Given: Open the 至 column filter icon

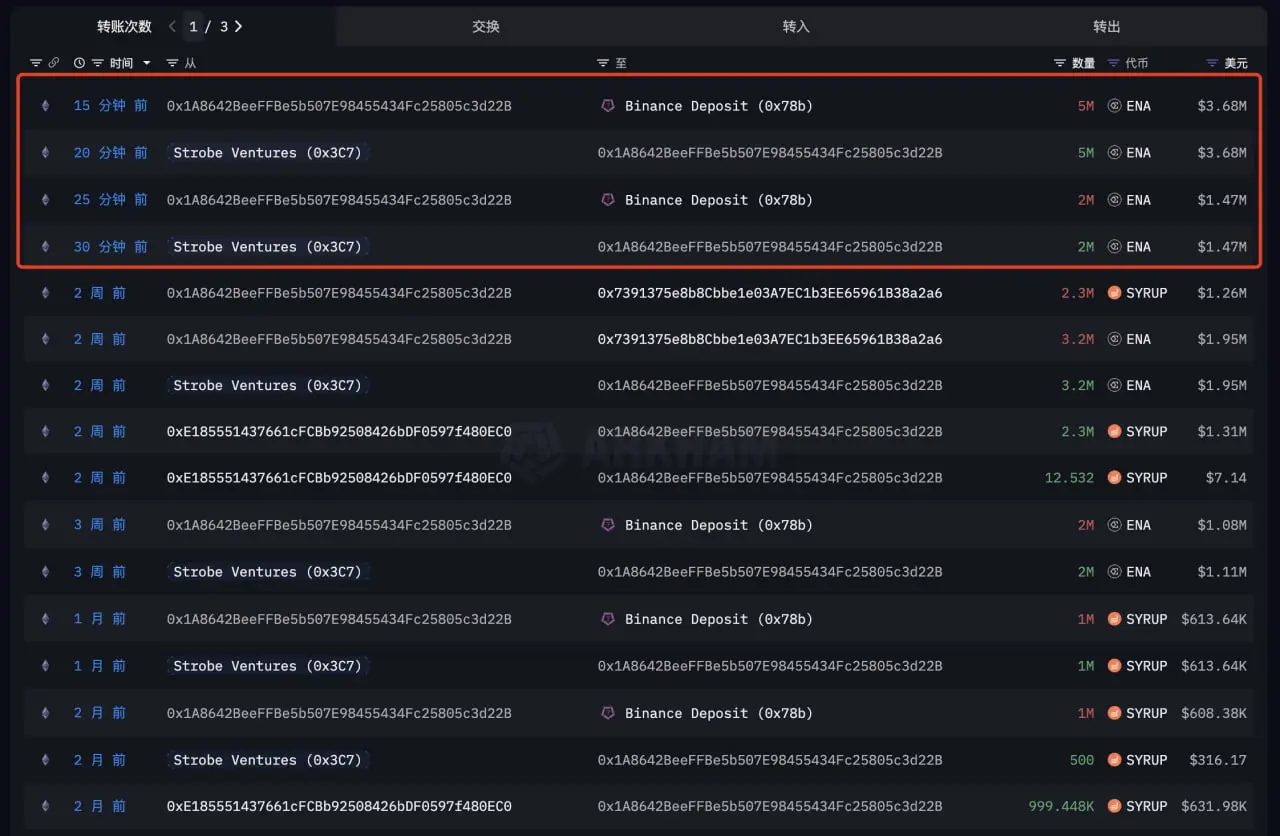Looking at the screenshot, I should (x=603, y=63).
